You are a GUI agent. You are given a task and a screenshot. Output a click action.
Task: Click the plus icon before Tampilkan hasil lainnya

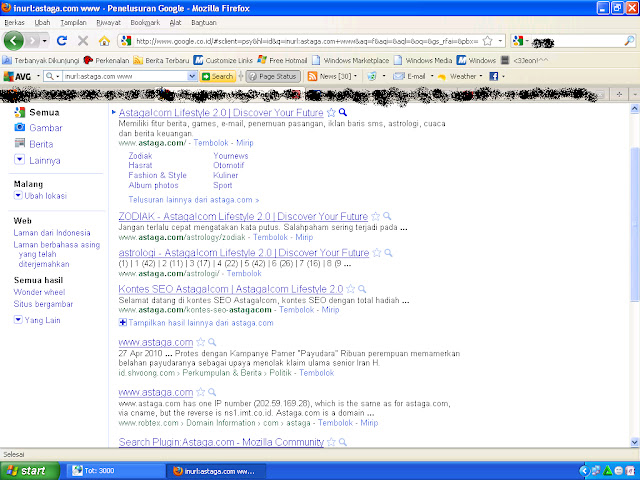[122, 323]
